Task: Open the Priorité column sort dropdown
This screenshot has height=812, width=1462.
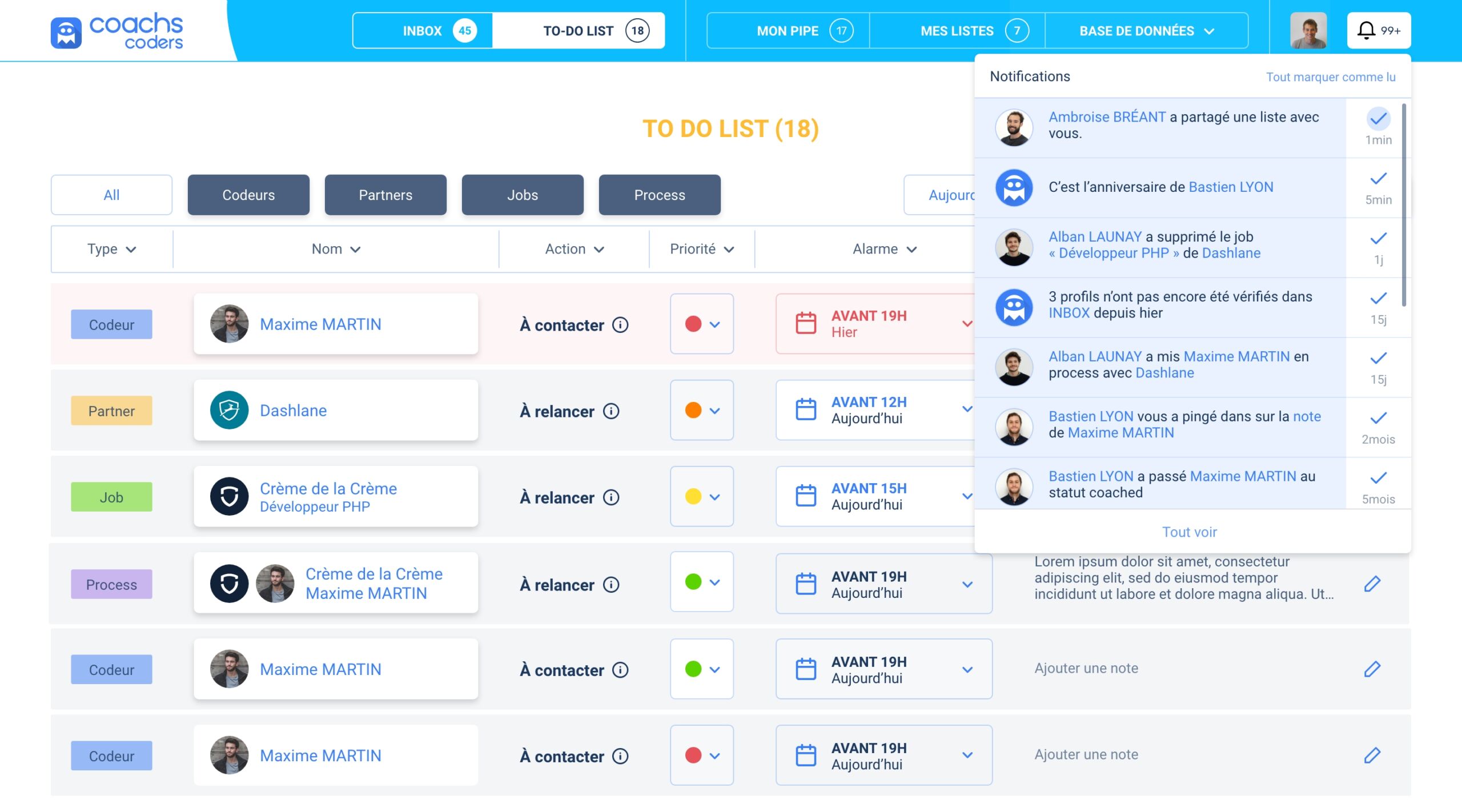Action: (702, 250)
